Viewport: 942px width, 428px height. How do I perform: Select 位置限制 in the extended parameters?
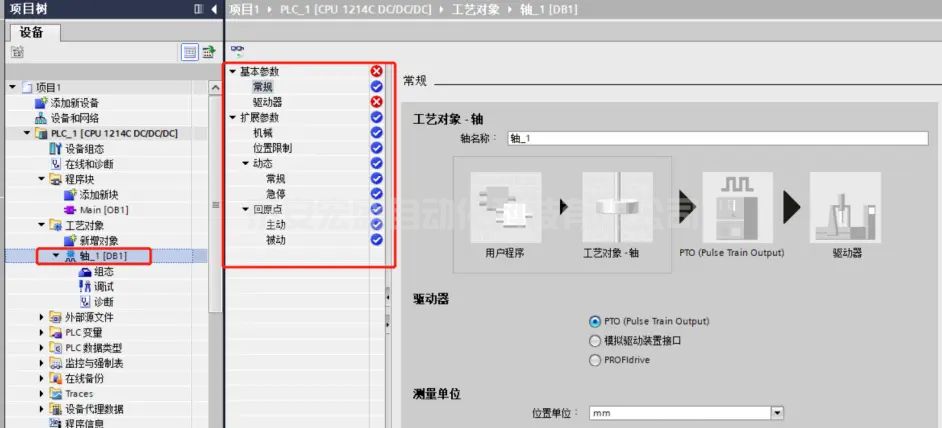[x=272, y=148]
